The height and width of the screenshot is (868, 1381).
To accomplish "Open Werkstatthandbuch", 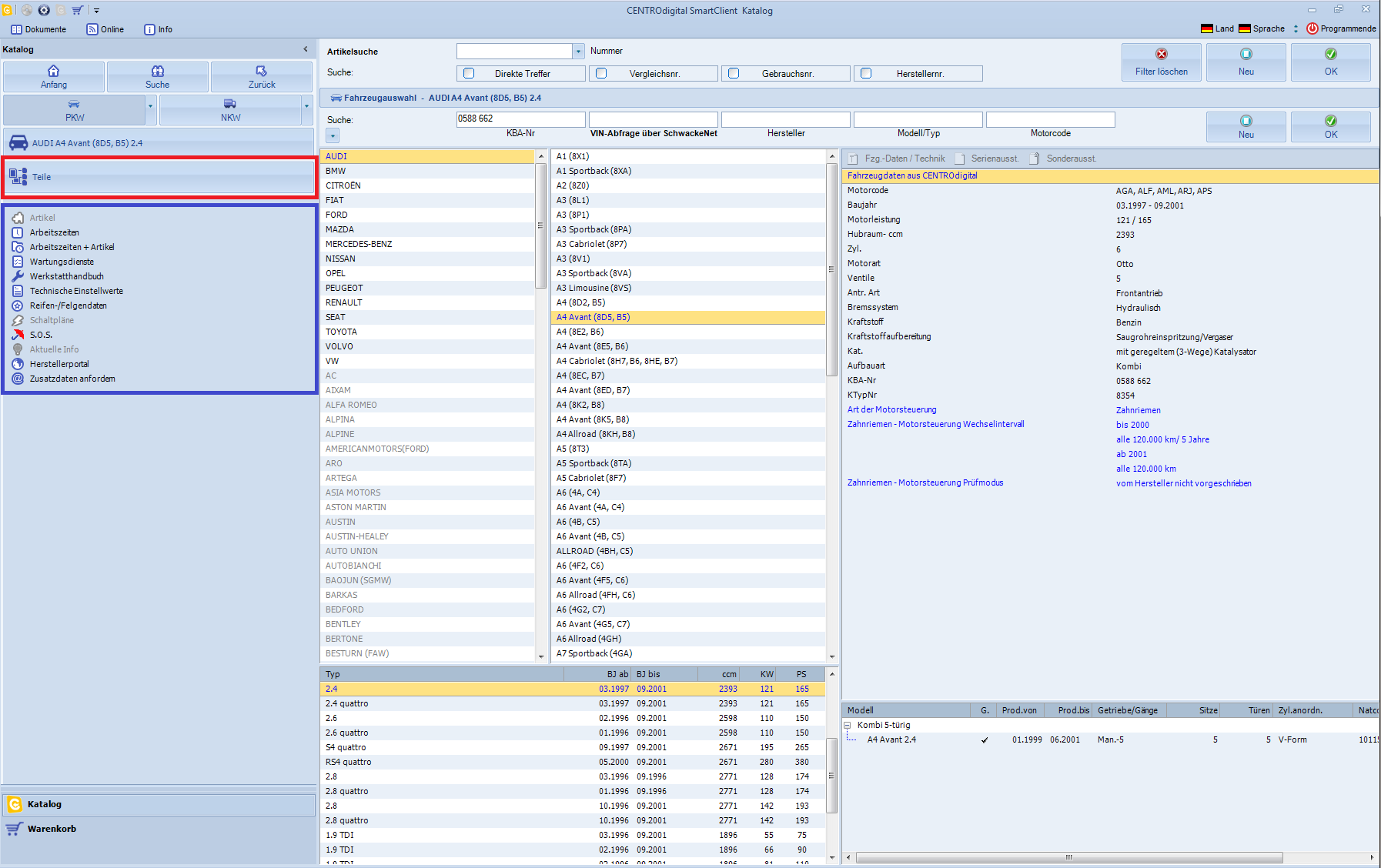I will tap(66, 276).
